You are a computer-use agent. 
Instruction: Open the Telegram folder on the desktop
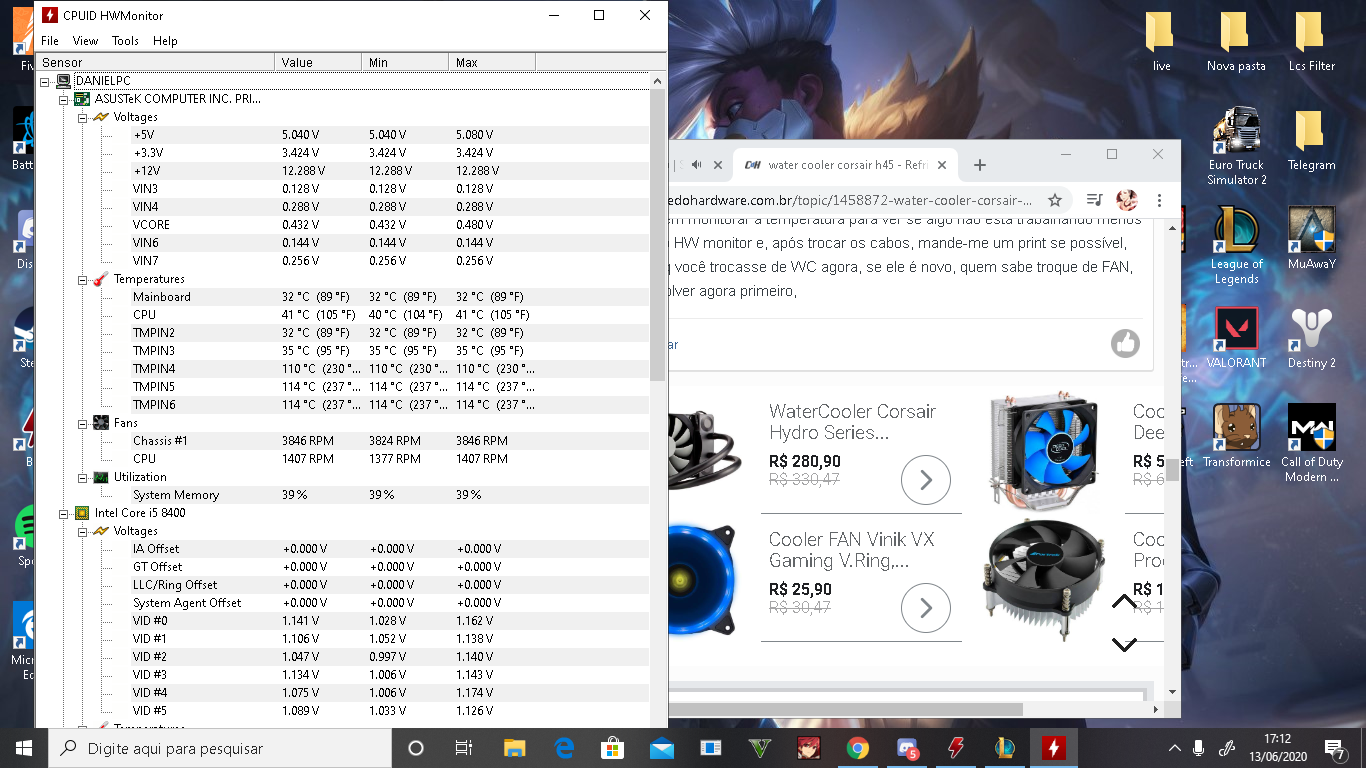[x=1311, y=141]
